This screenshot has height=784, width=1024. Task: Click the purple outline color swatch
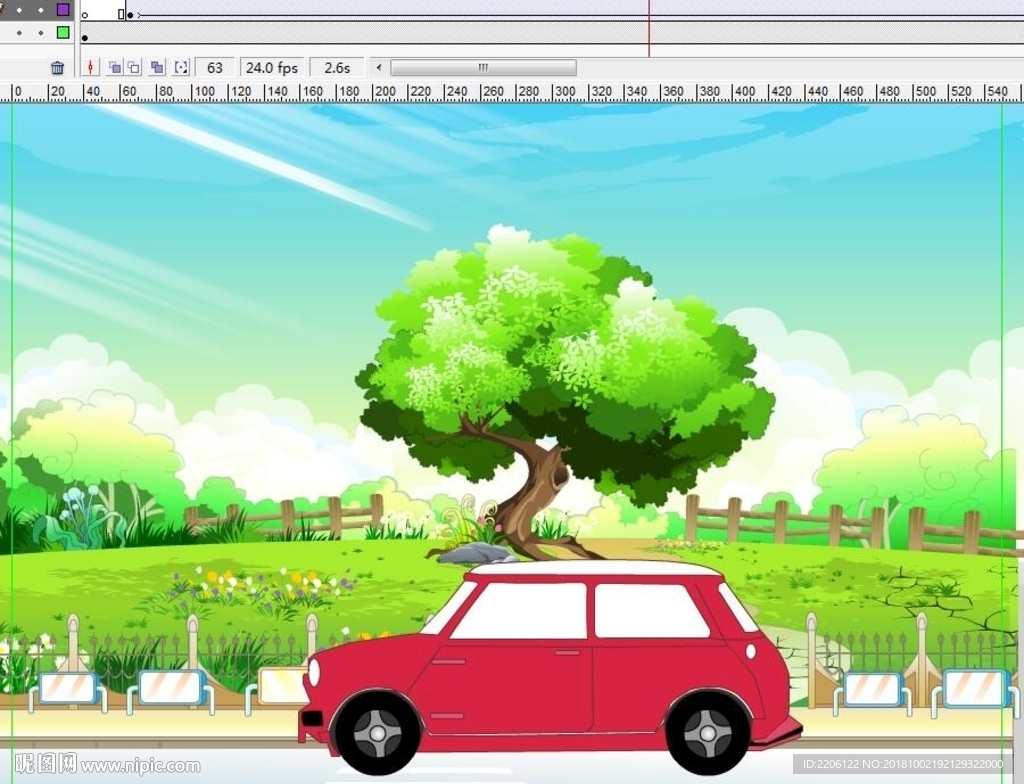click(63, 10)
